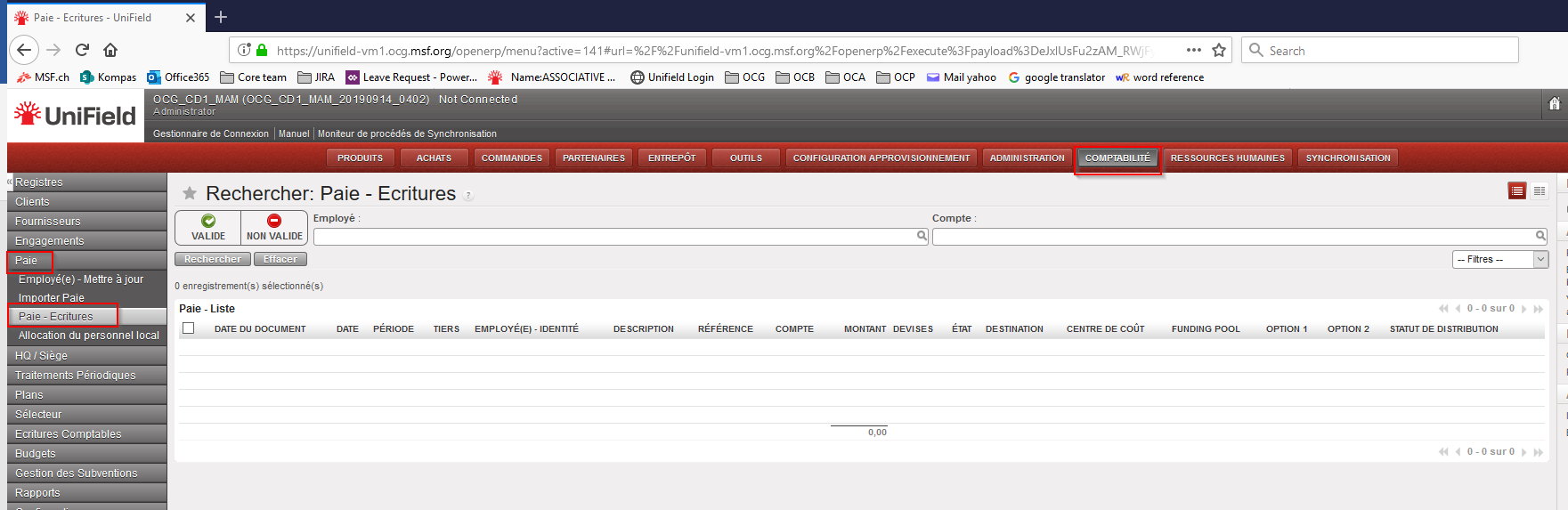Click into the Employé input field
Screen dimensions: 1568x510
614,236
